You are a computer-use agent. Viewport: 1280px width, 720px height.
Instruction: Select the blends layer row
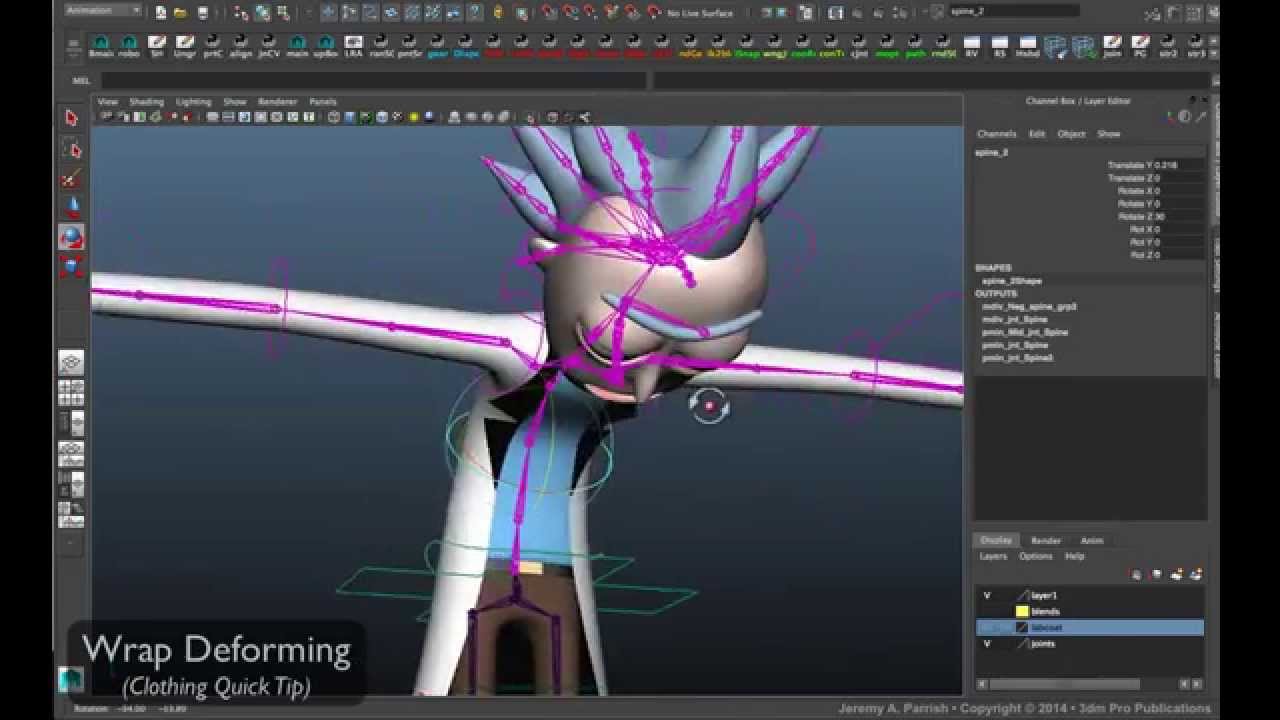pyautogui.click(x=1090, y=611)
